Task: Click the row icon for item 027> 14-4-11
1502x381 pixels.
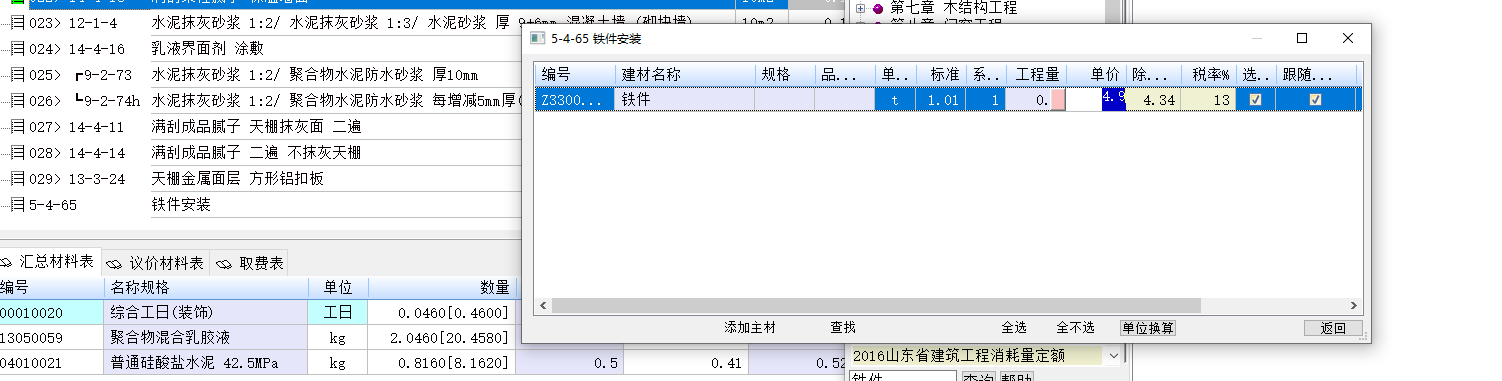Action: coord(17,126)
